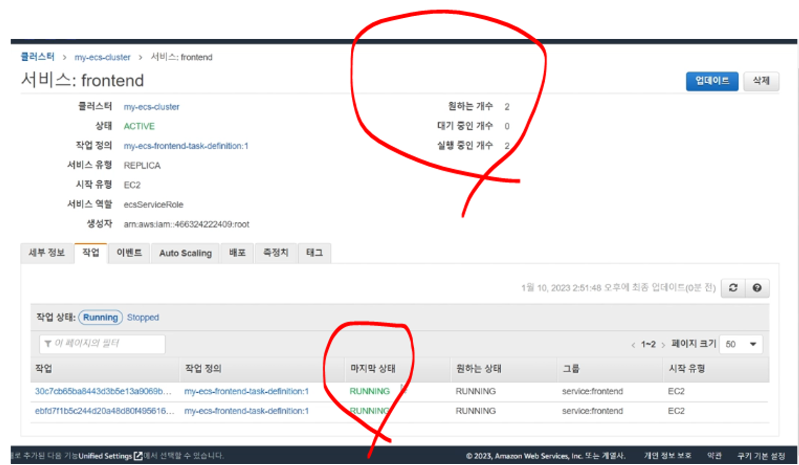The width and height of the screenshot is (799, 465).
Task: Select the 작업 tab
Action: click(x=91, y=253)
